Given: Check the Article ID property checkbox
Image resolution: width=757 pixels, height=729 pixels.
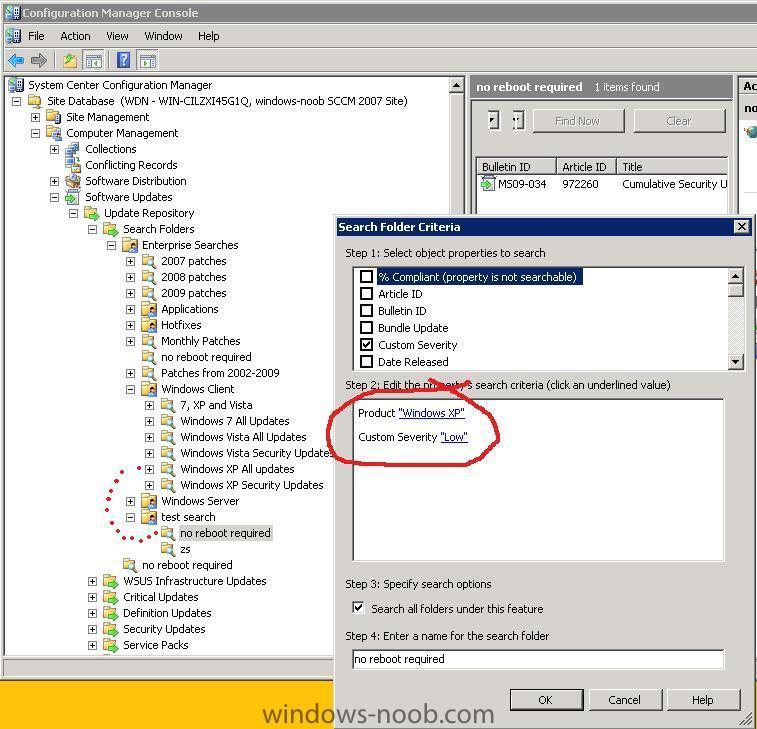Looking at the screenshot, I should [x=366, y=294].
